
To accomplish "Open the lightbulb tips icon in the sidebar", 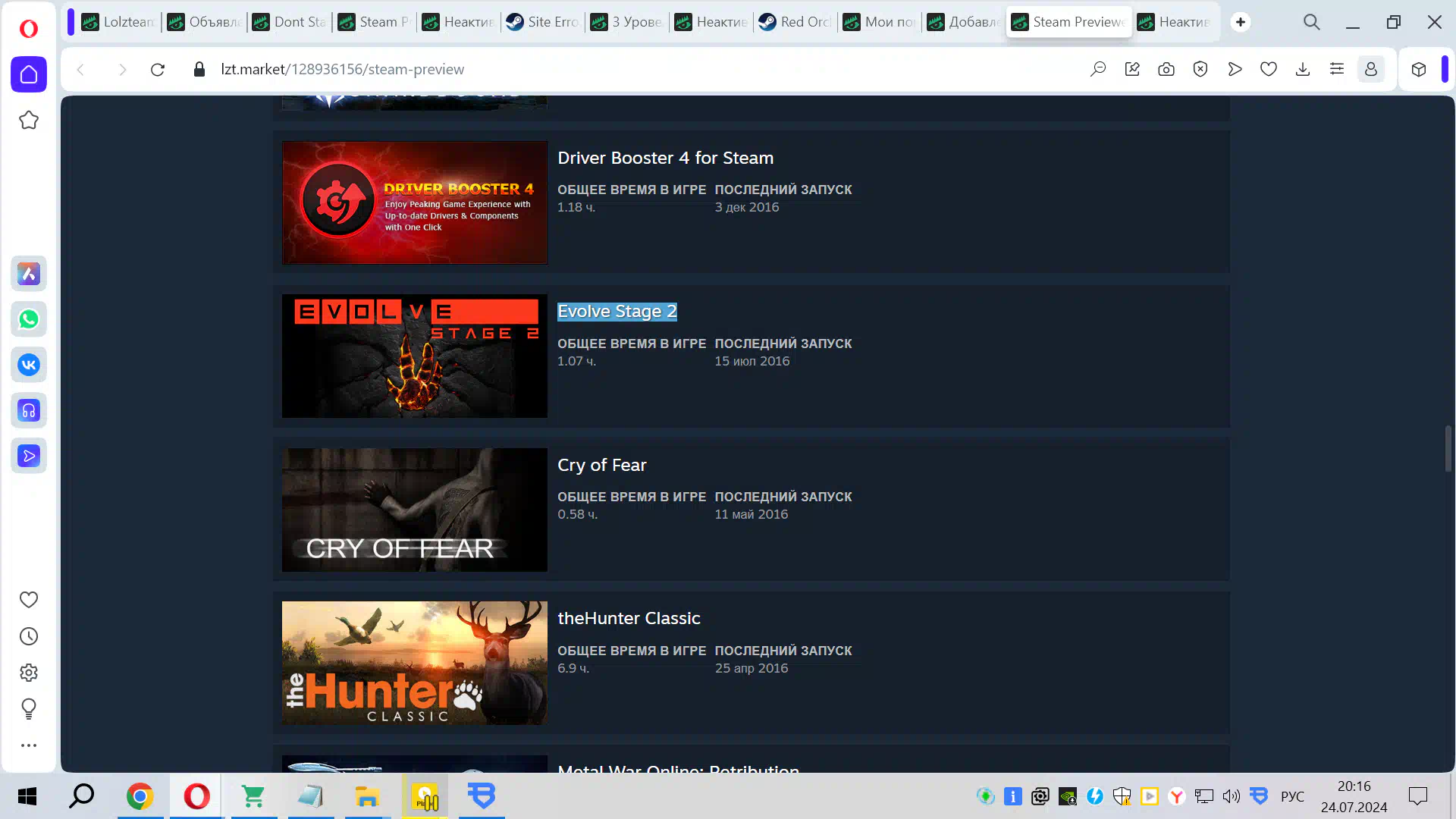I will tap(29, 709).
